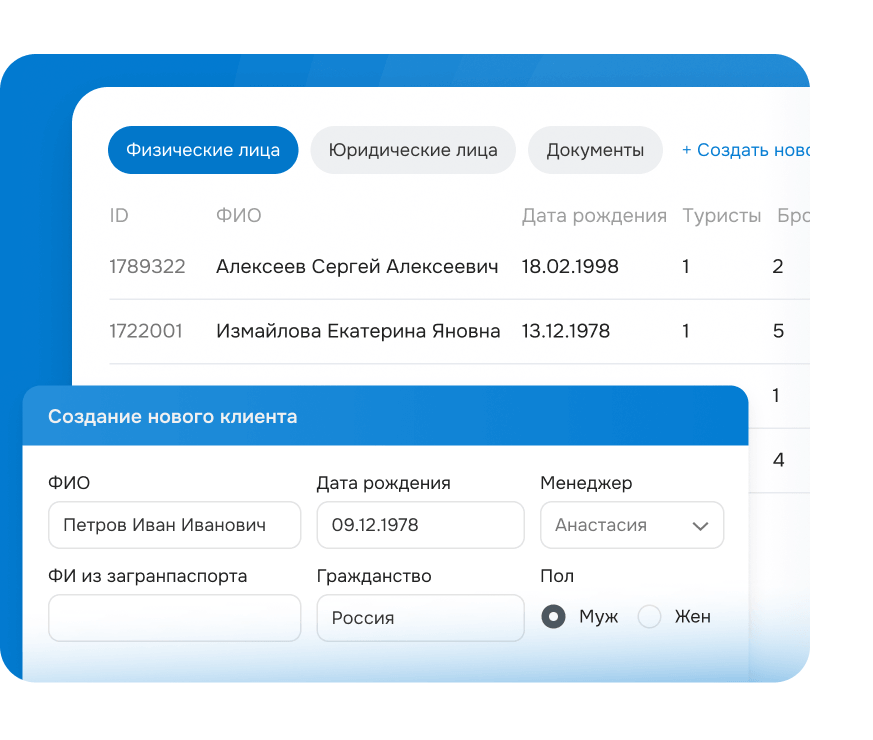Select the Измайлова Екатерина Яновна row
This screenshot has width=873, height=740.
(358, 331)
